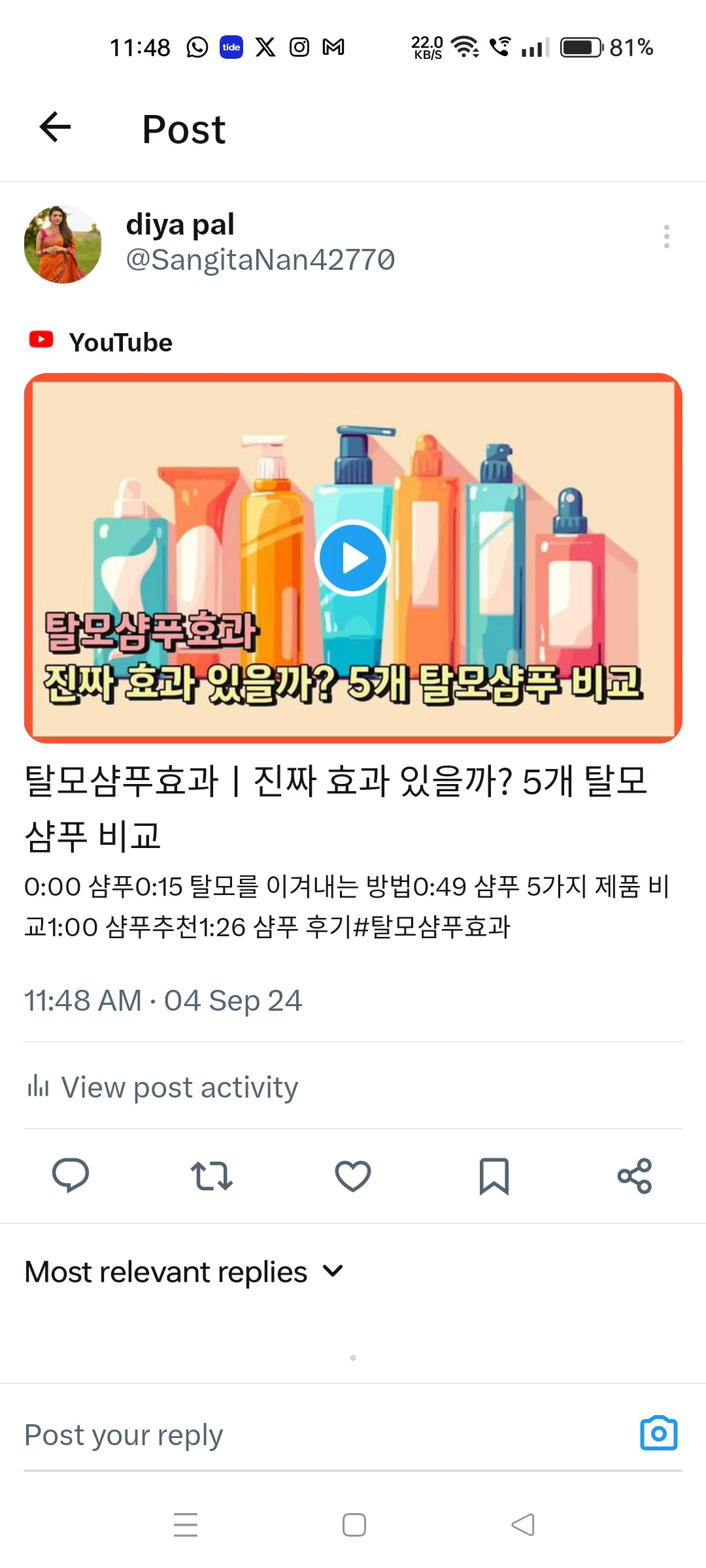Go back using the arrow icon

tap(55, 127)
